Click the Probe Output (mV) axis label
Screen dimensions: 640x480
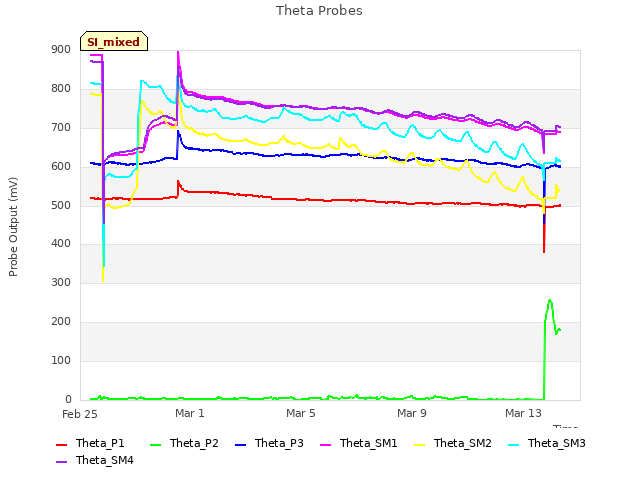pyautogui.click(x=13, y=227)
